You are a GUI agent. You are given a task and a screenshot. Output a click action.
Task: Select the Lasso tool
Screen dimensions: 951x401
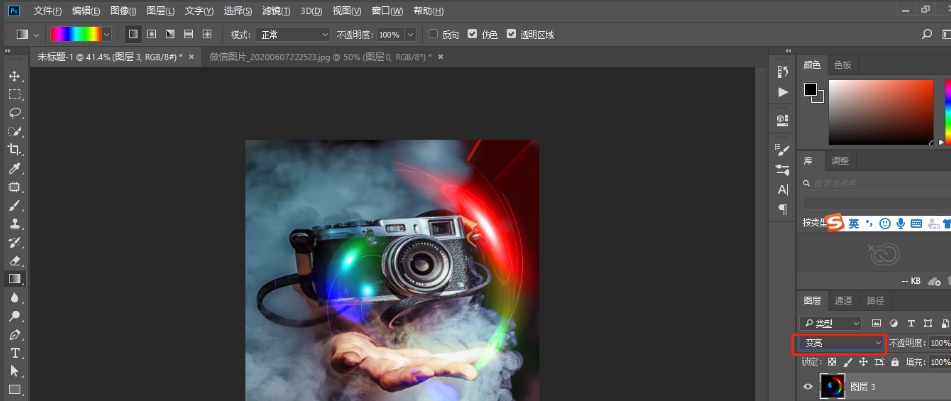15,113
